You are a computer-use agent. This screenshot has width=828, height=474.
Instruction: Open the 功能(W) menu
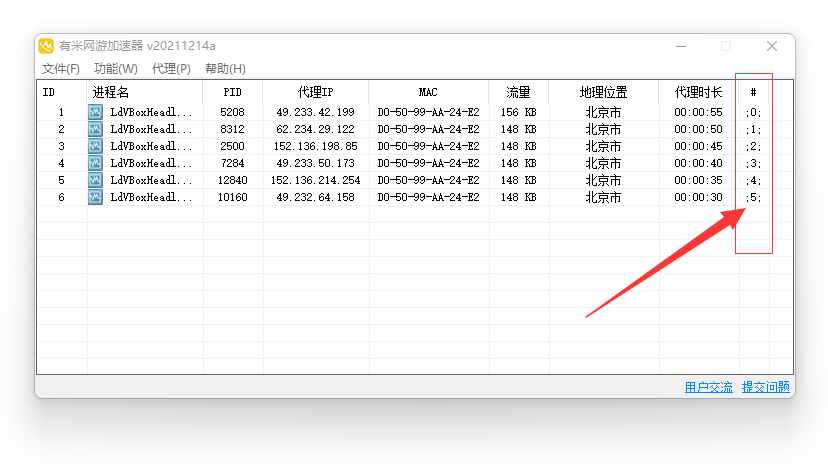click(x=116, y=69)
